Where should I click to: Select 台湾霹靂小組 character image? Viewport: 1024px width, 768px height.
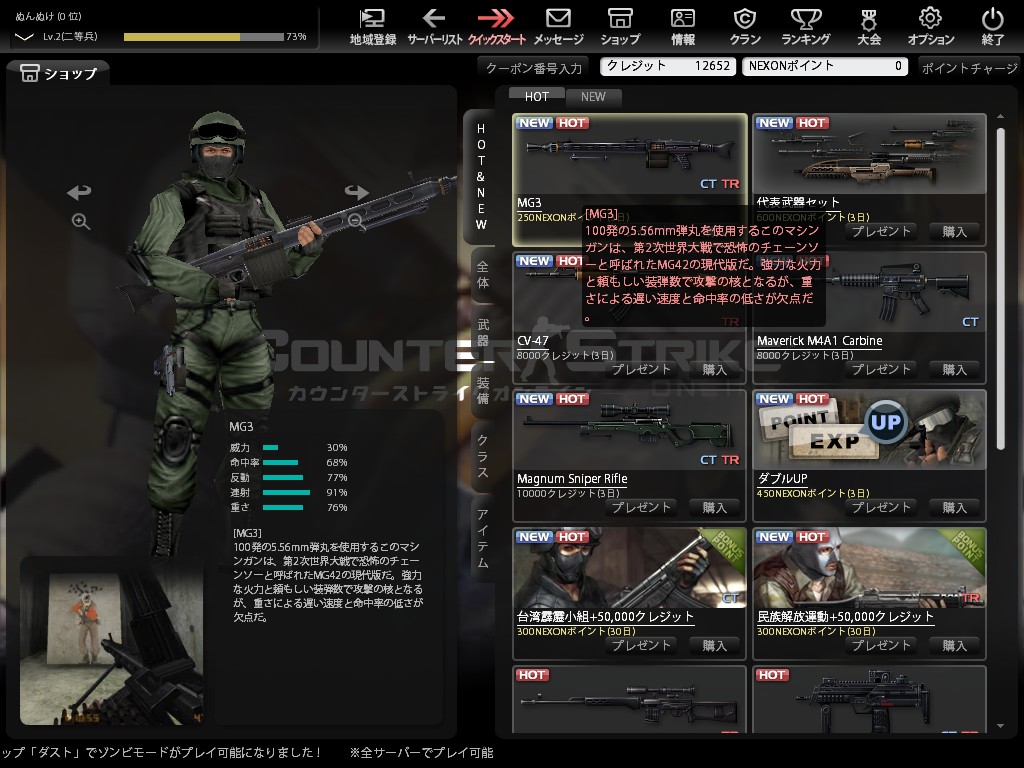click(630, 568)
